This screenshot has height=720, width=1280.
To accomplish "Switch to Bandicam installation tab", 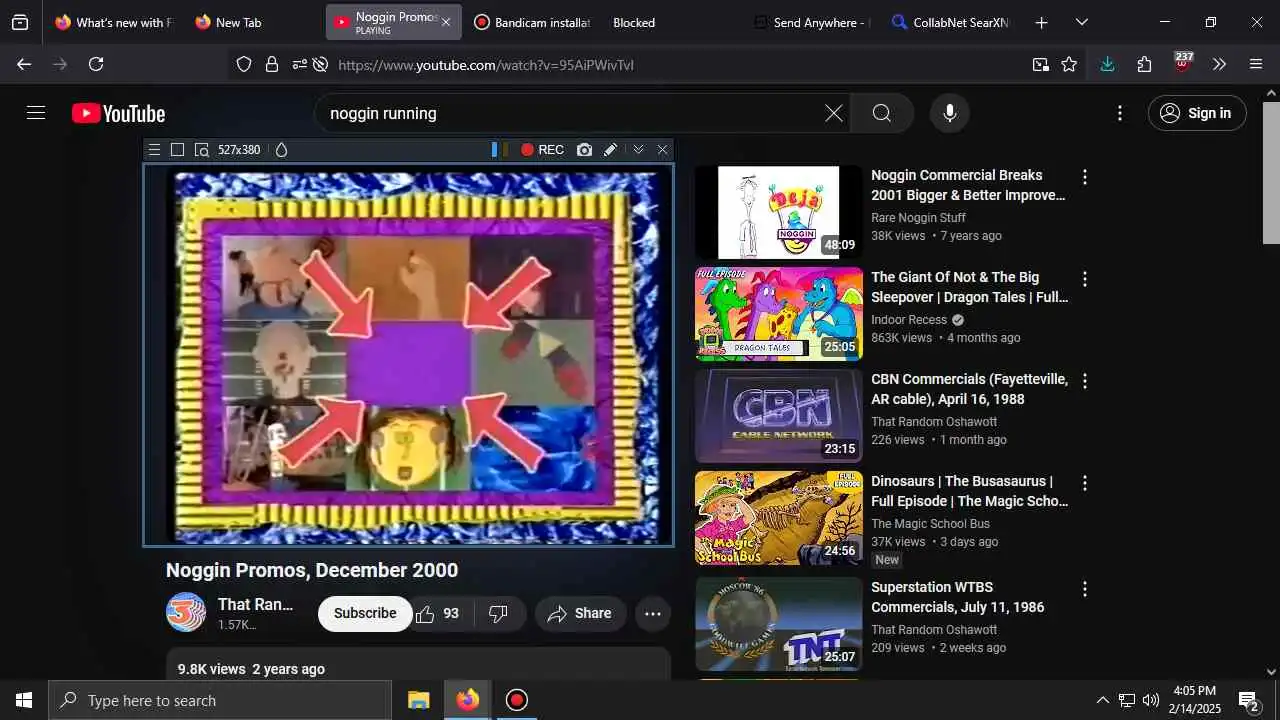I will click(532, 22).
